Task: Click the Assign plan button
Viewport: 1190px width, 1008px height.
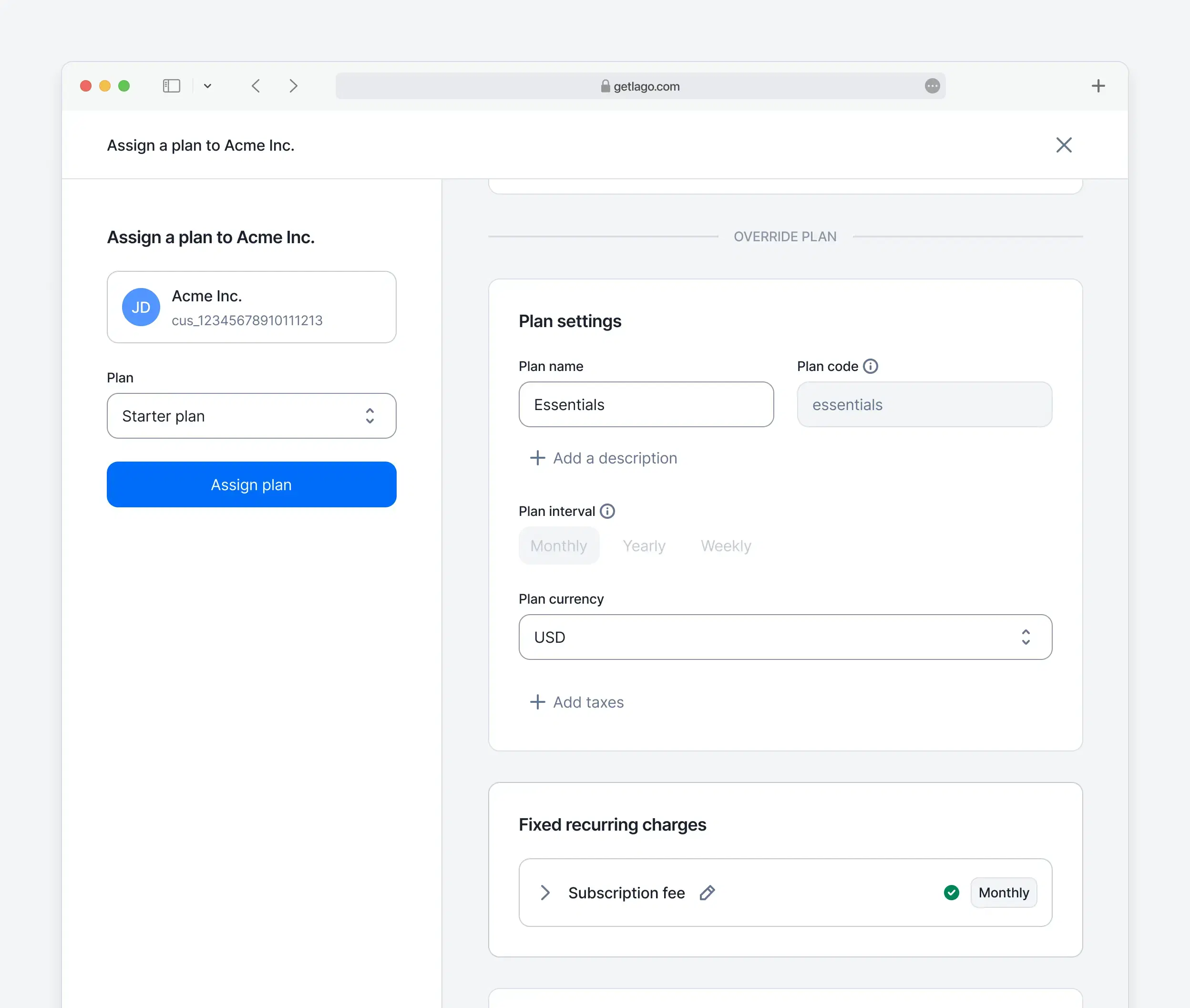Action: click(251, 484)
